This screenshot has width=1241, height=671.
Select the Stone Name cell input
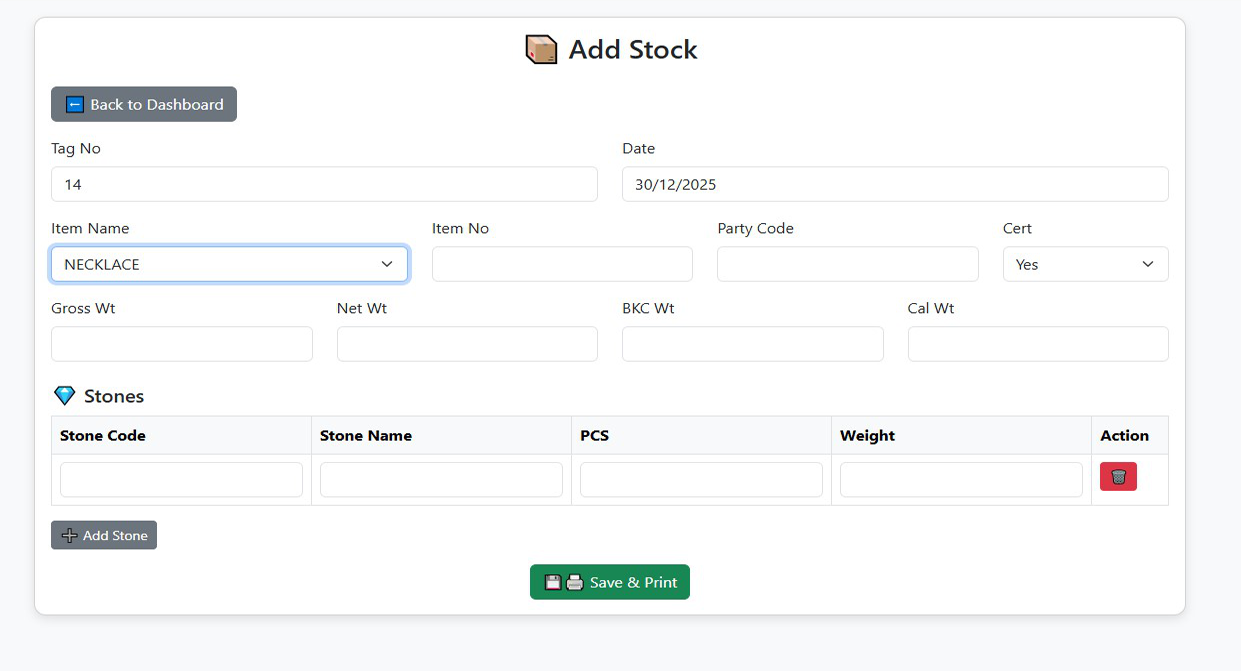[441, 480]
